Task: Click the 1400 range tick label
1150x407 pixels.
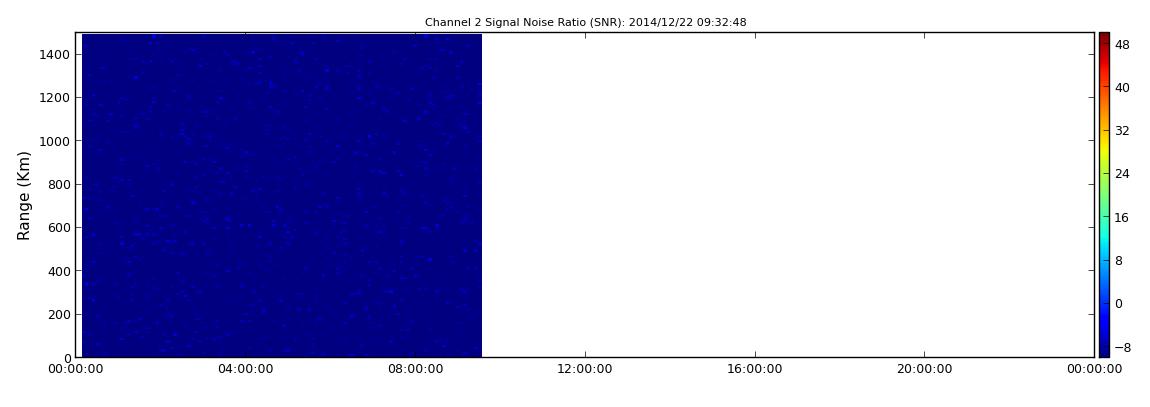Action: [x=56, y=54]
